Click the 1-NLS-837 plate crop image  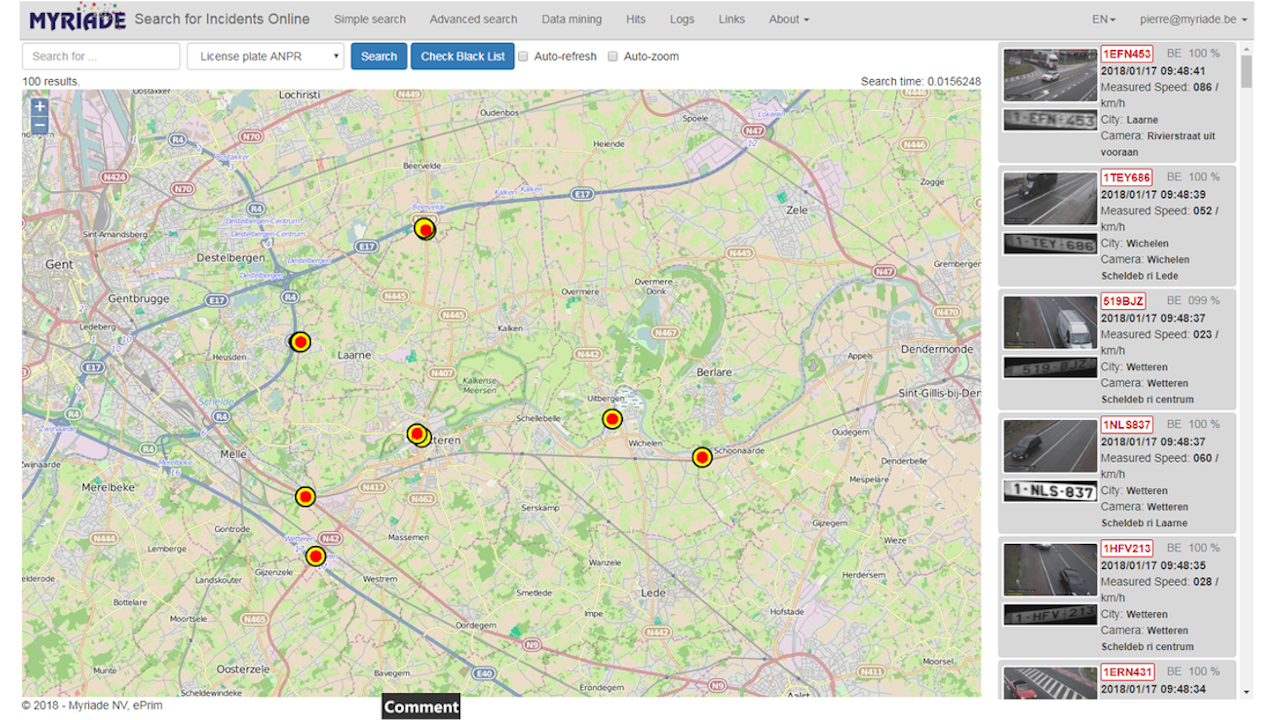click(x=1050, y=491)
